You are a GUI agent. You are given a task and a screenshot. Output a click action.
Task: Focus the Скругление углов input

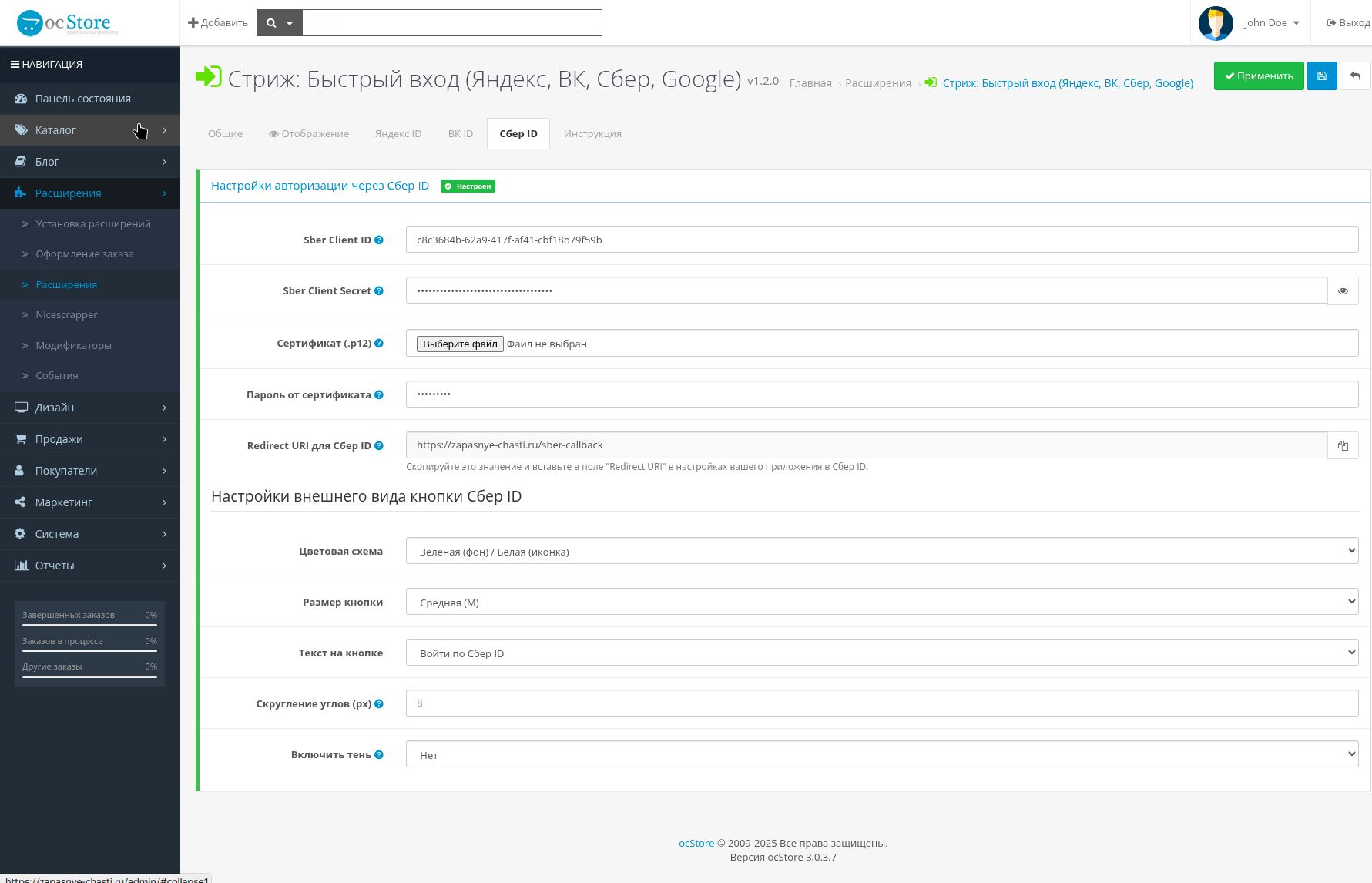point(882,703)
